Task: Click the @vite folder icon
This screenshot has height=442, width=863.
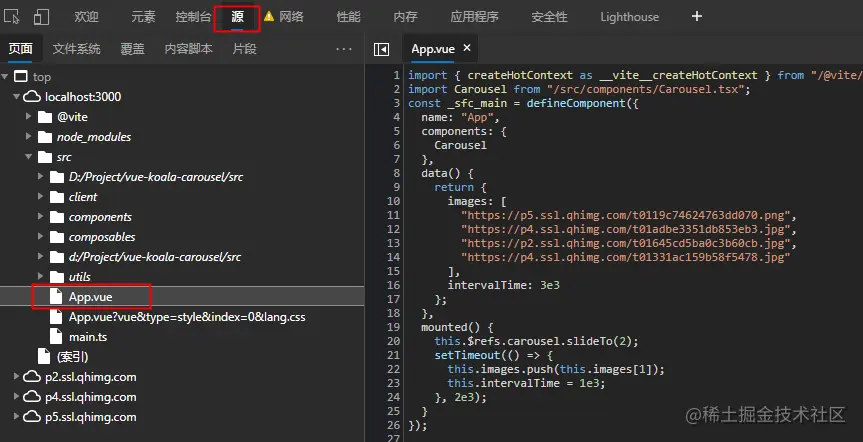Action: pos(45,117)
